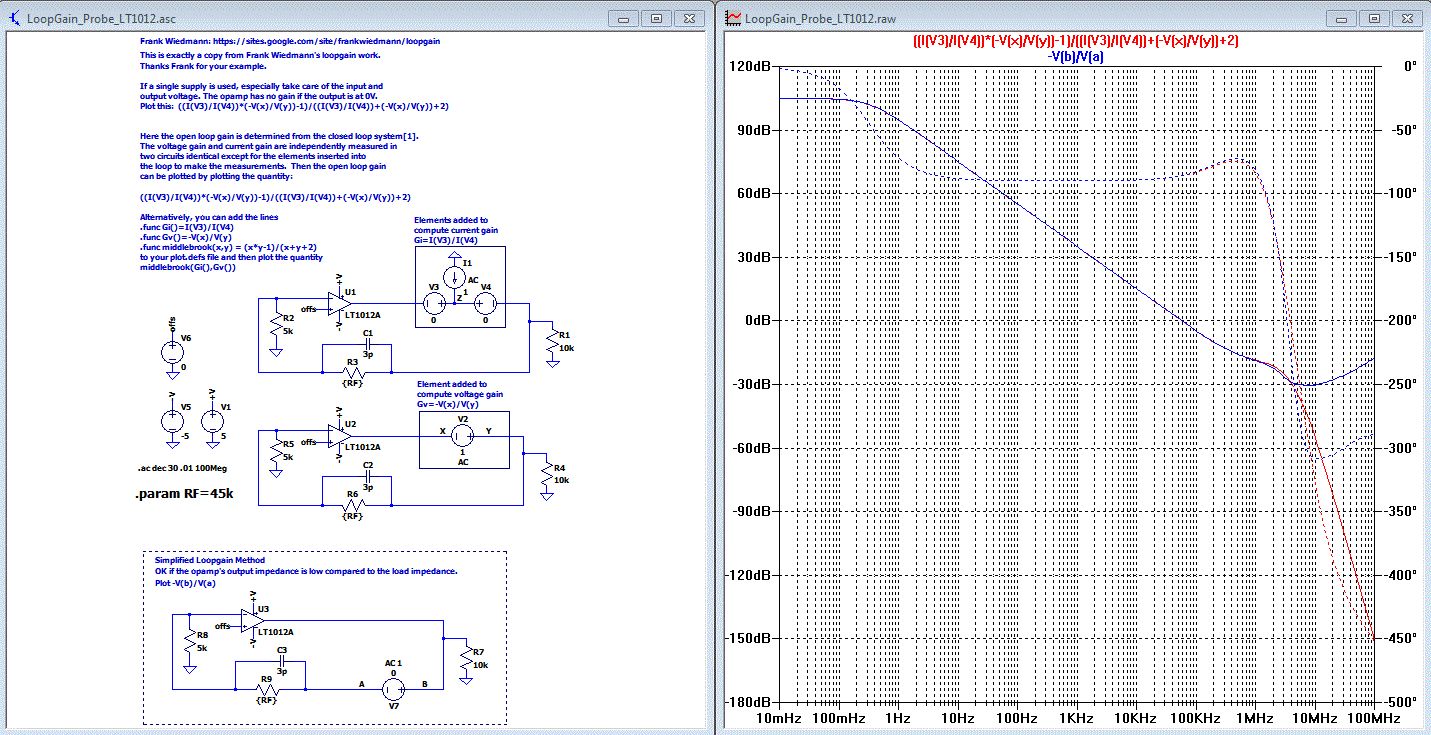This screenshot has height=735, width=1431.
Task: Minimize the LoopGain_Probe_LT1012.asc schematic window
Action: click(623, 18)
